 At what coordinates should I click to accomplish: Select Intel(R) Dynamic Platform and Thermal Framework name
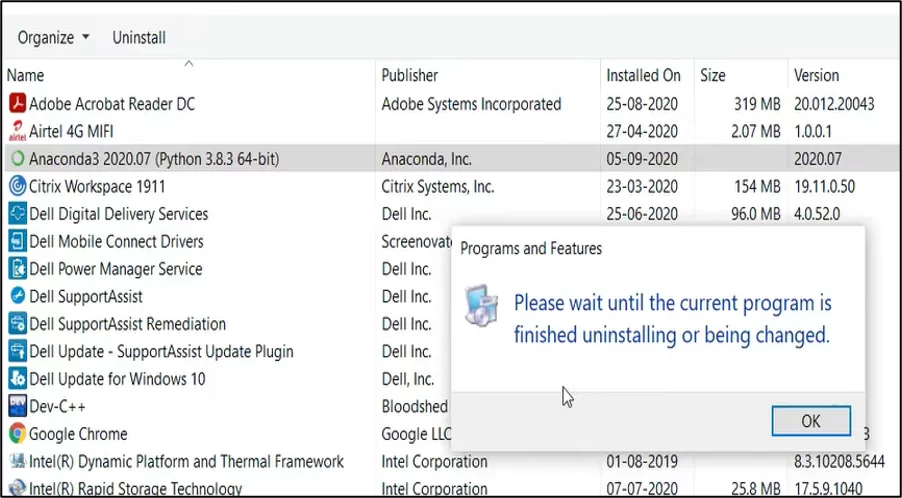[186, 461]
